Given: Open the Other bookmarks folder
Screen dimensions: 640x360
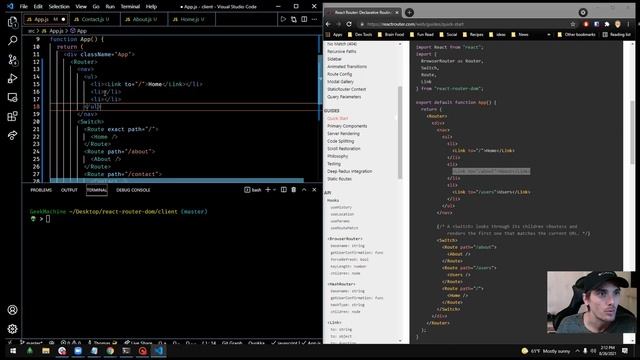Looking at the screenshot, I should (x=576, y=35).
